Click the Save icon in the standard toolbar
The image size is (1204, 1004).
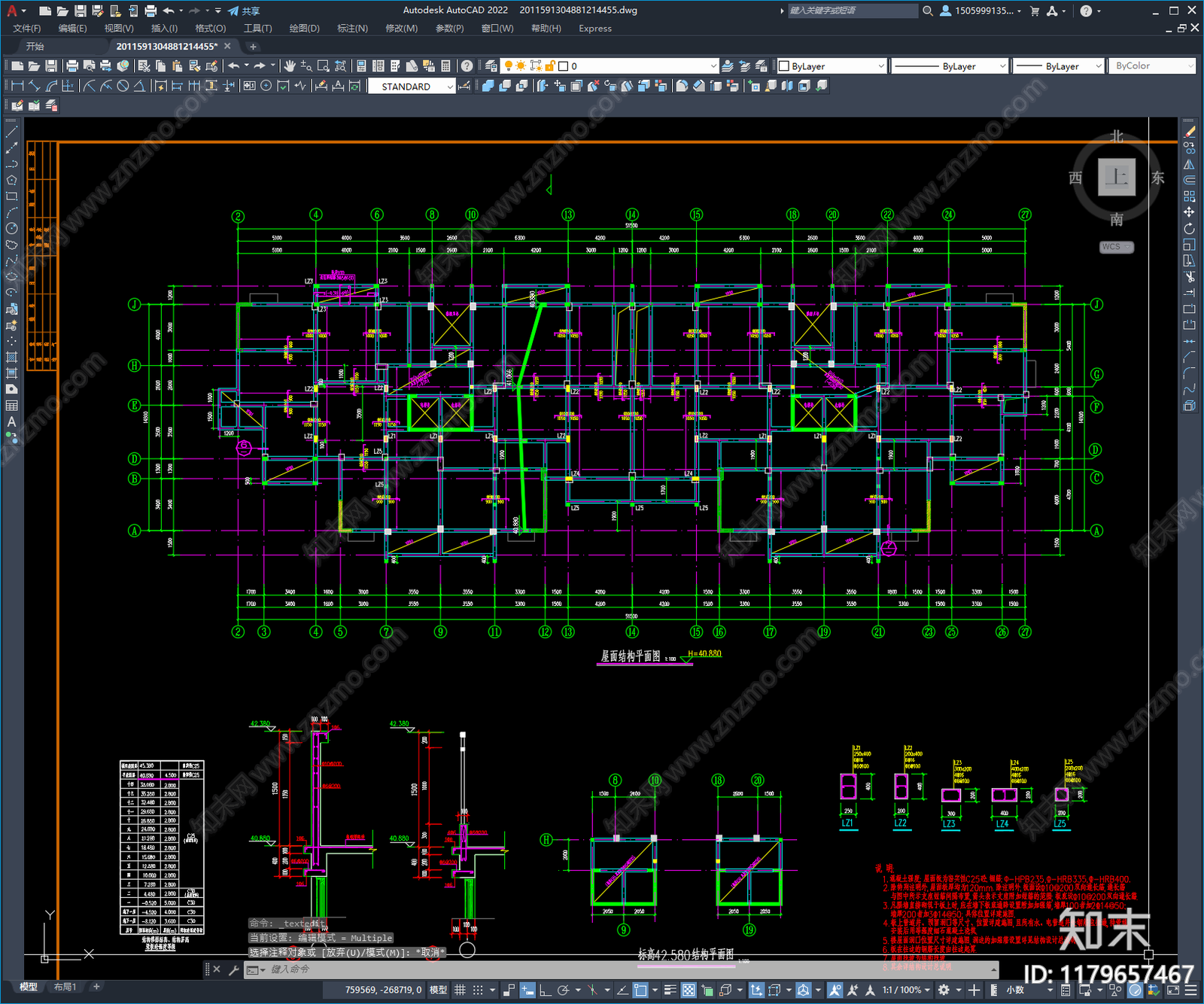pyautogui.click(x=50, y=66)
